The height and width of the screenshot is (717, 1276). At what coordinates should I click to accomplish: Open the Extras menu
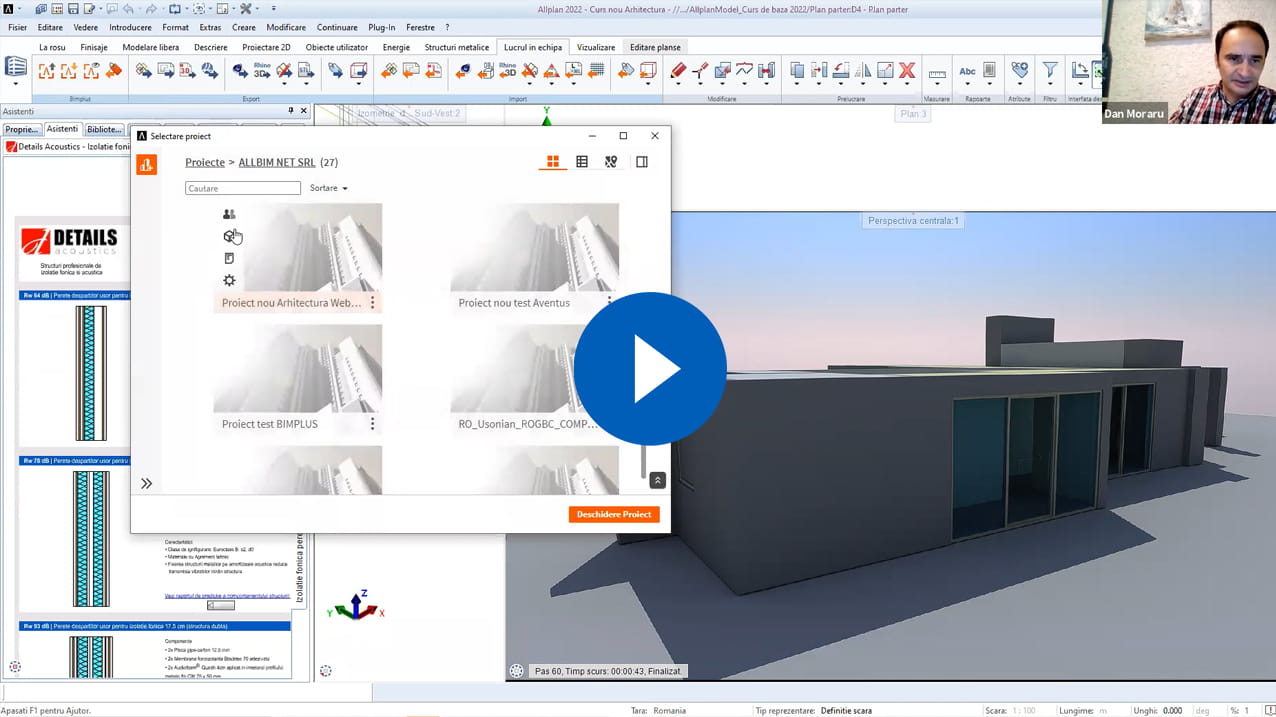[x=210, y=28]
